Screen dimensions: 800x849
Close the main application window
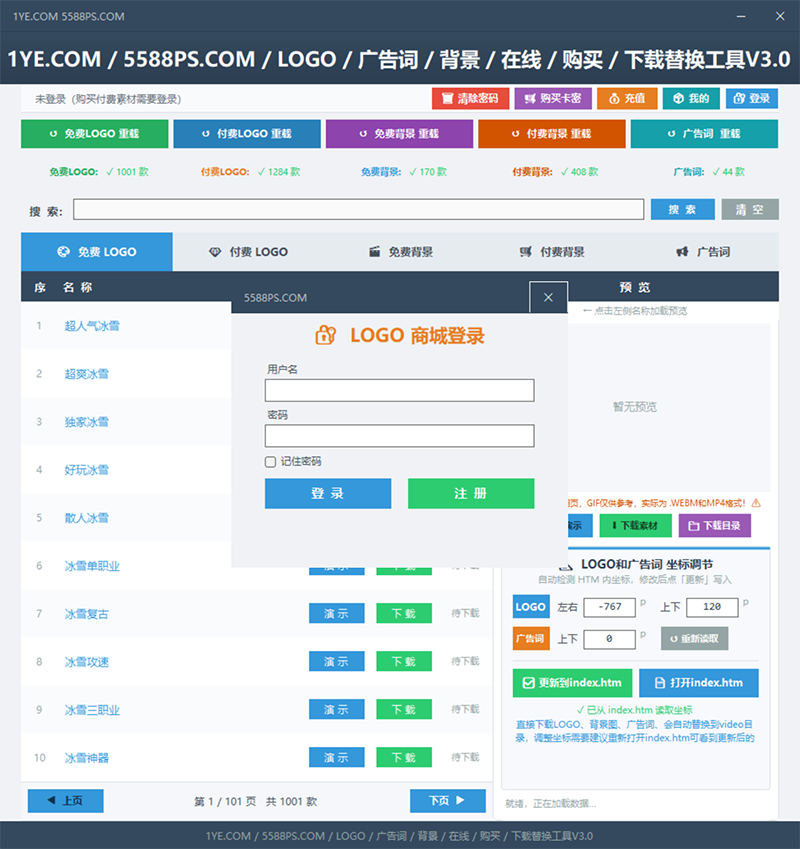coord(780,16)
